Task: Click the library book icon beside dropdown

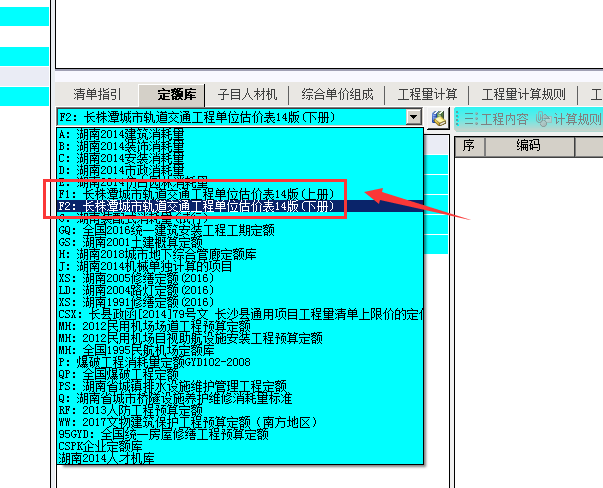Action: point(438,118)
